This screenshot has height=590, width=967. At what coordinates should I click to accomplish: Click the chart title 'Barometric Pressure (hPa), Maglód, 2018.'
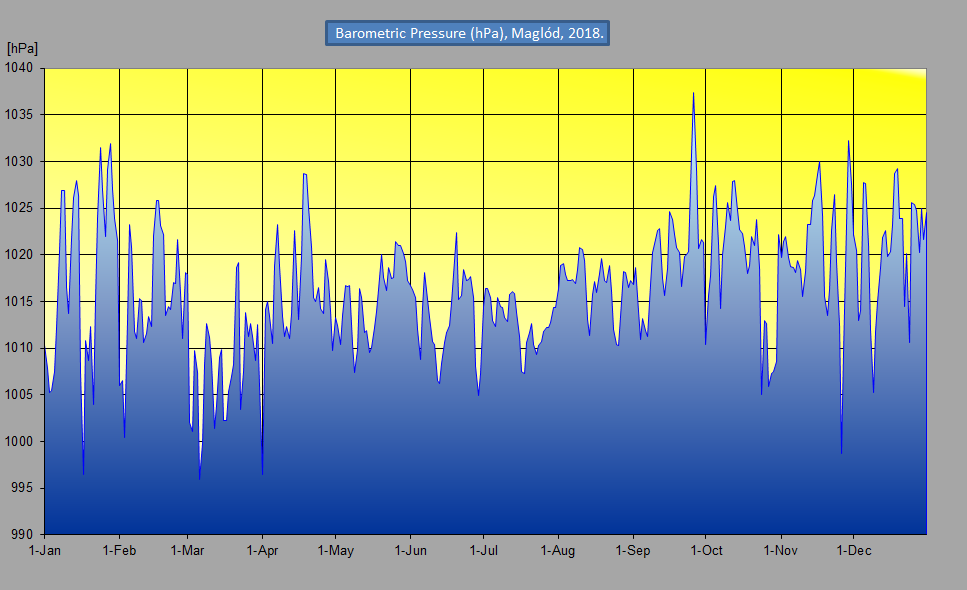(467, 33)
